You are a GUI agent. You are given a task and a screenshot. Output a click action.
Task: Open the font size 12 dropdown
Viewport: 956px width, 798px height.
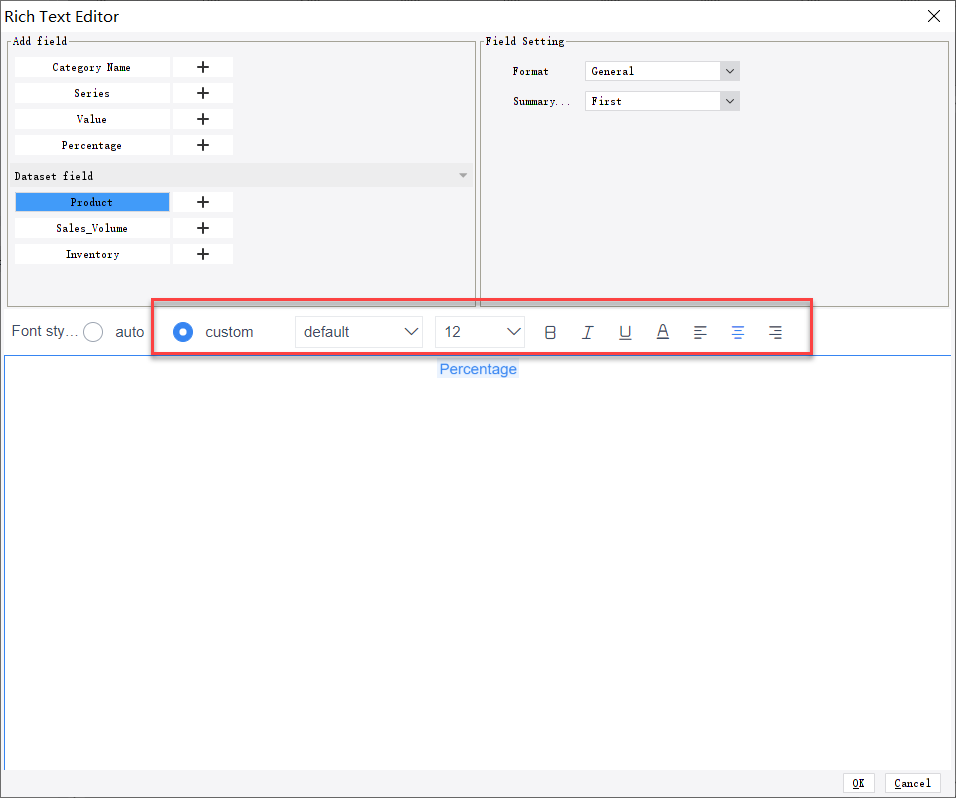(x=480, y=332)
